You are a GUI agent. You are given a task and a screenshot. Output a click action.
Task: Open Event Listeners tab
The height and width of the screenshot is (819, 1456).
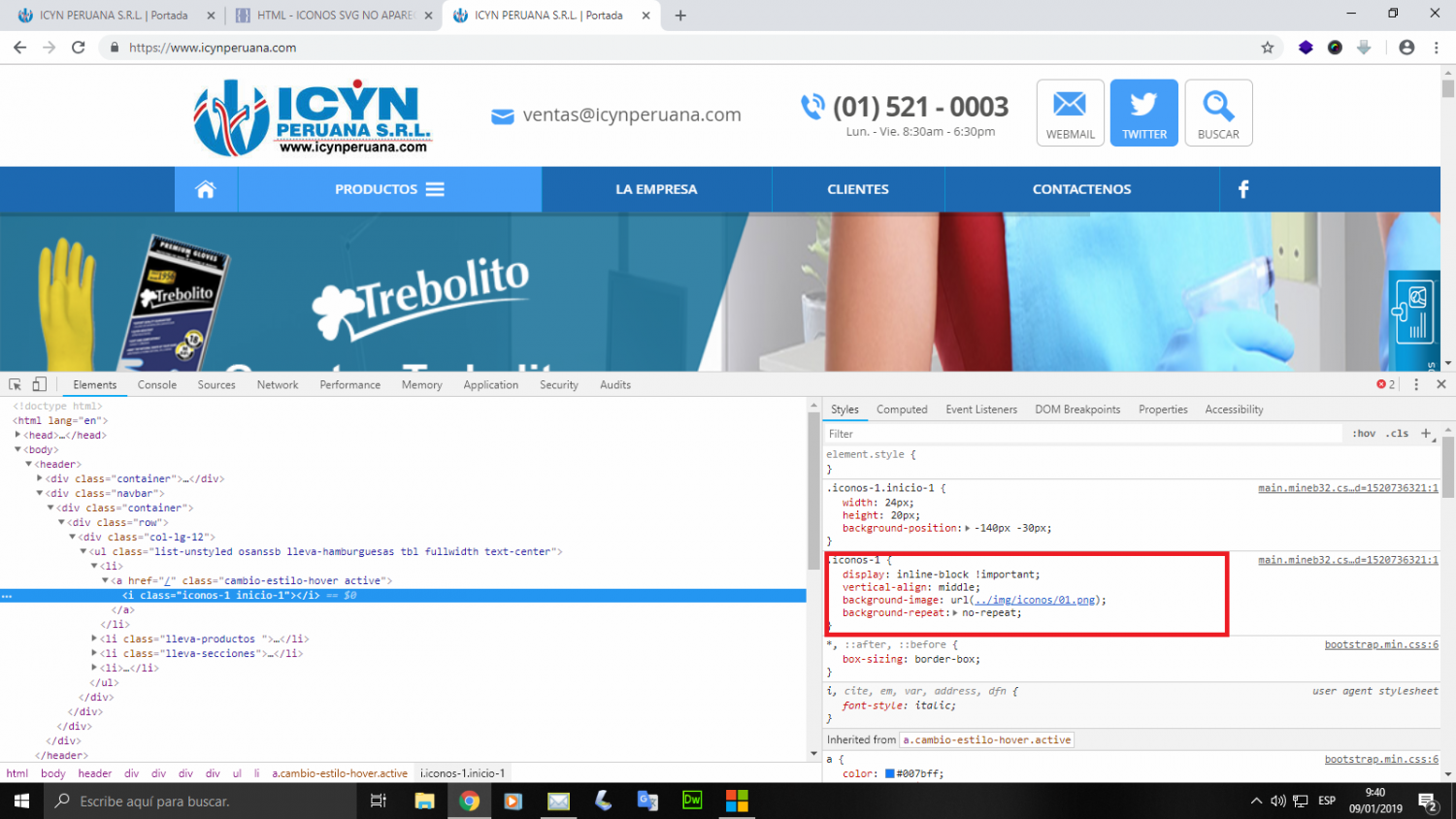(981, 409)
